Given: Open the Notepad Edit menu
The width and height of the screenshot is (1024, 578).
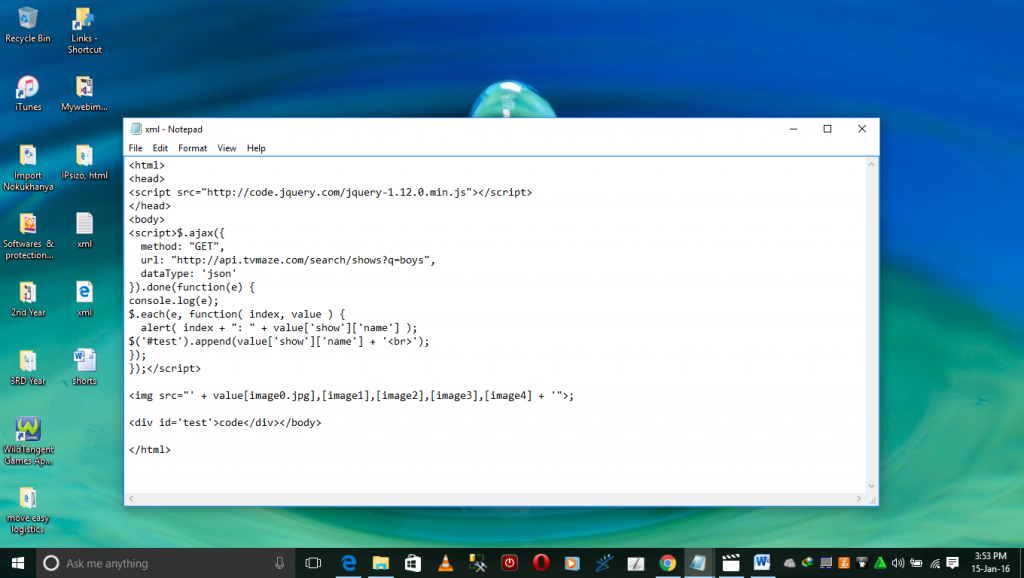Looking at the screenshot, I should (x=160, y=148).
